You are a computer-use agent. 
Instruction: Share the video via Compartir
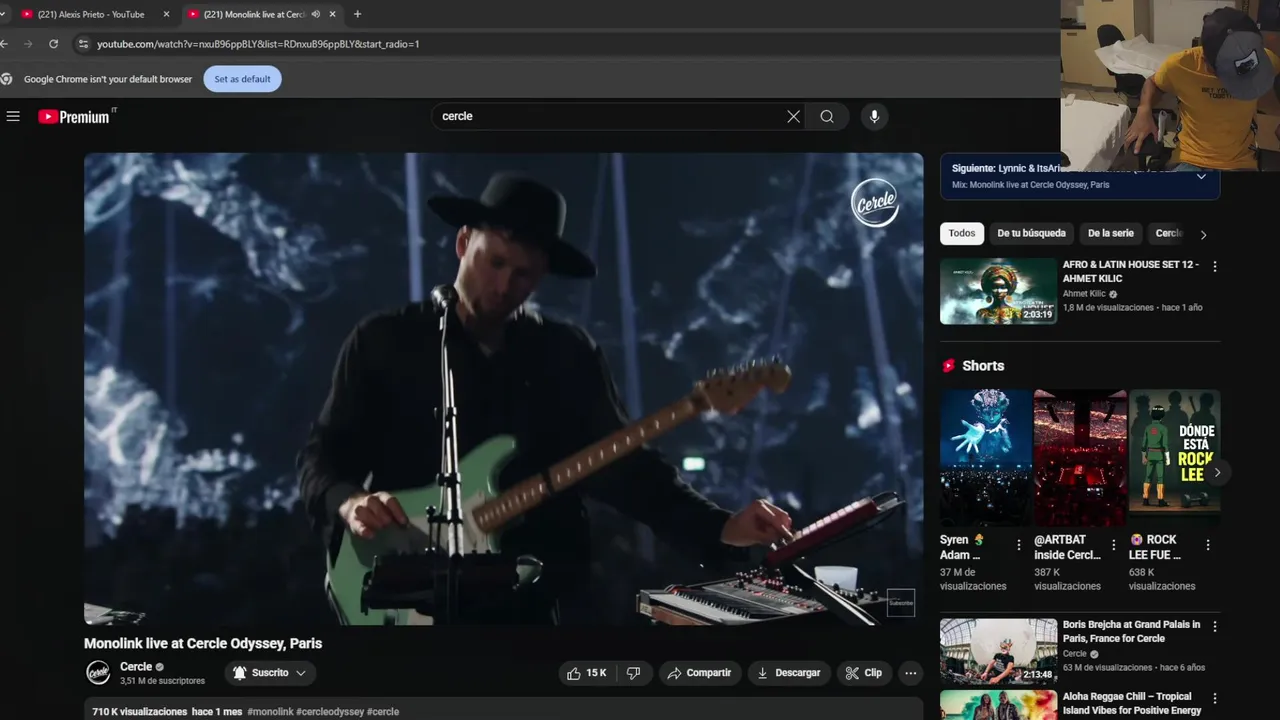tap(699, 673)
